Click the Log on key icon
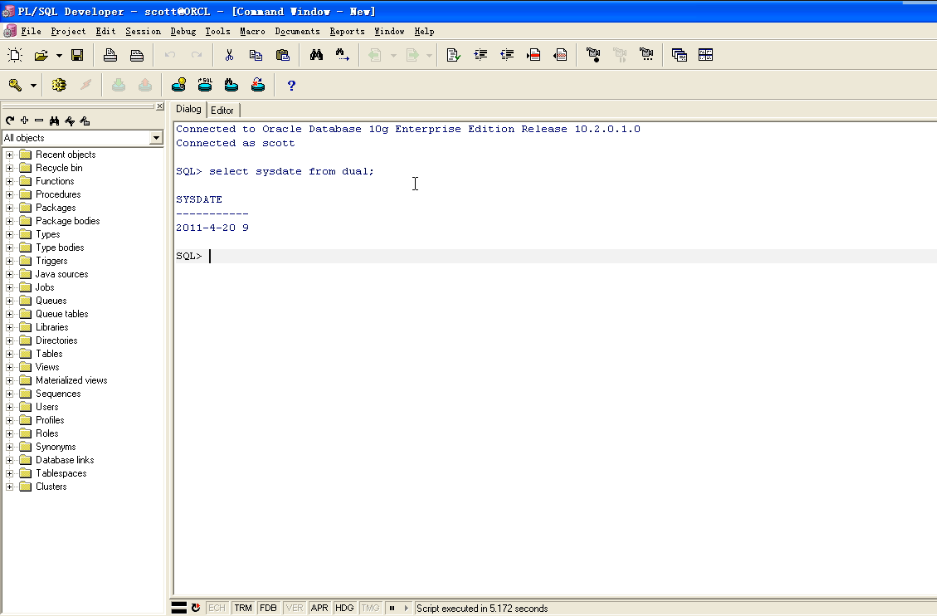The height and width of the screenshot is (616, 937). coord(15,85)
